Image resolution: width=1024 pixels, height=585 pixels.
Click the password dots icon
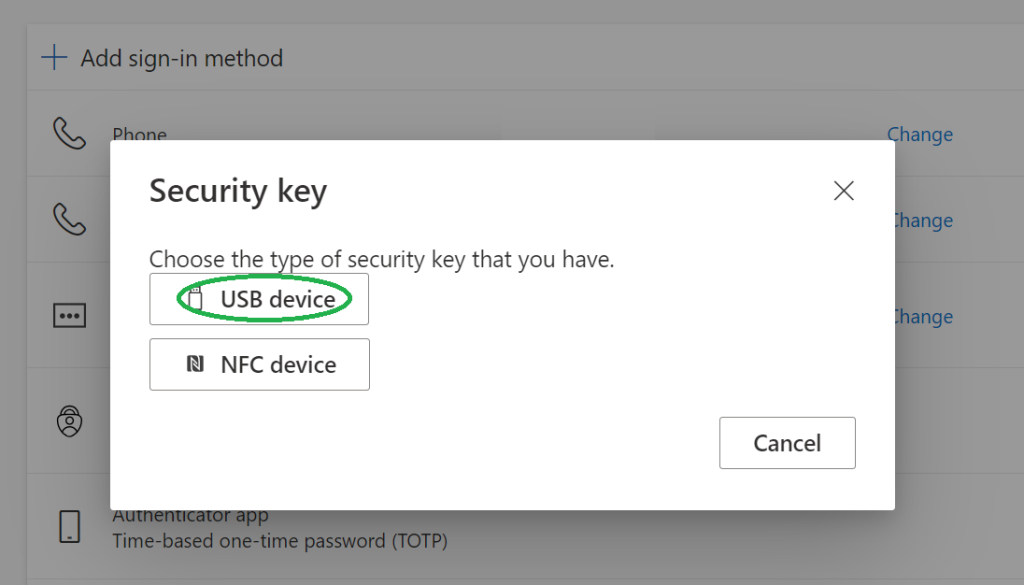pos(69,316)
